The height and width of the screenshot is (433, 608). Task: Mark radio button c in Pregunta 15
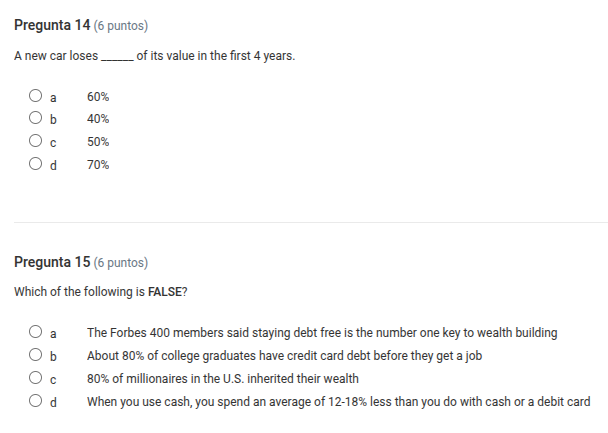(35, 379)
